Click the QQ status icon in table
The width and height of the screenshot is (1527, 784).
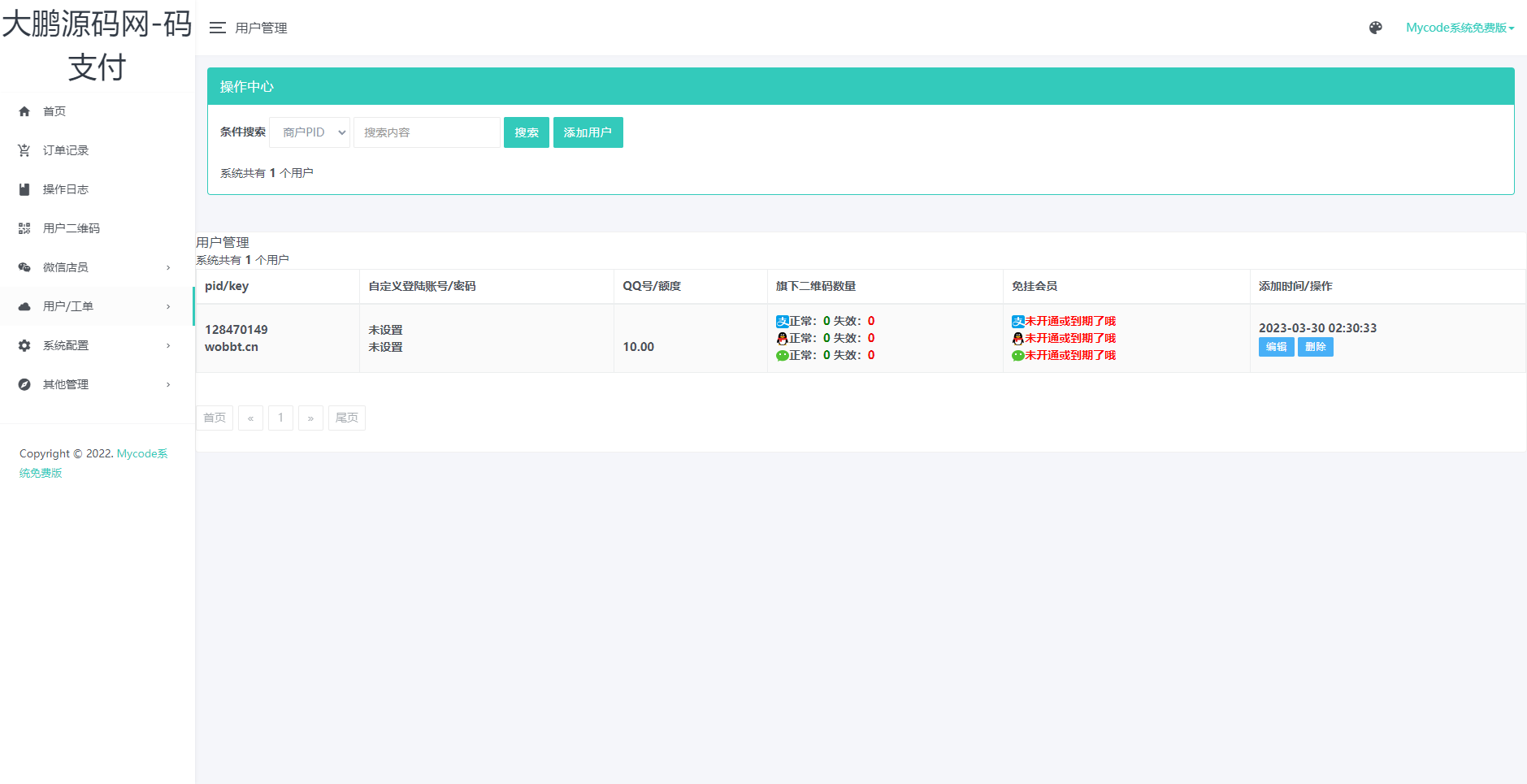[782, 337]
